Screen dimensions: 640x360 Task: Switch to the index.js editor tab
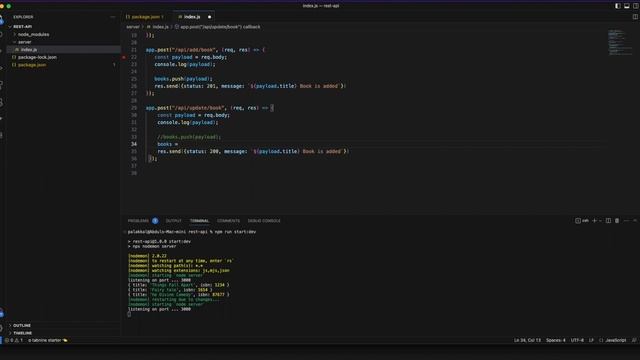(x=192, y=17)
